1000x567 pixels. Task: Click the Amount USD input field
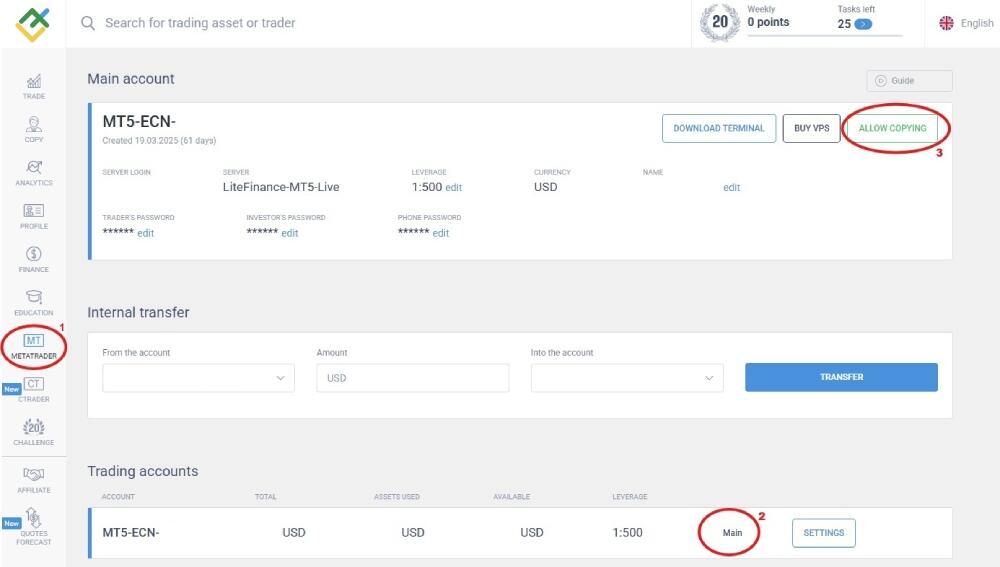[x=413, y=378]
